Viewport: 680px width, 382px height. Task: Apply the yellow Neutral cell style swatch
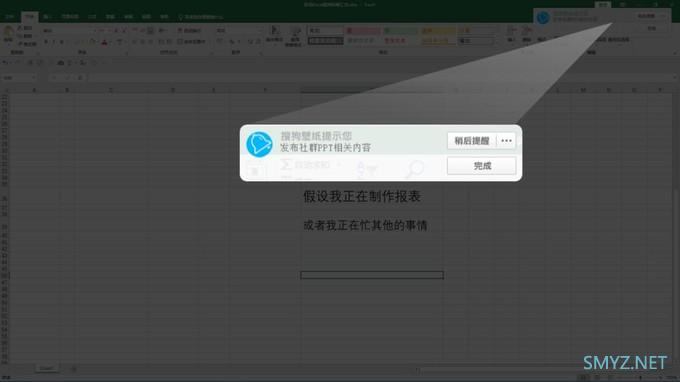[x=438, y=31]
